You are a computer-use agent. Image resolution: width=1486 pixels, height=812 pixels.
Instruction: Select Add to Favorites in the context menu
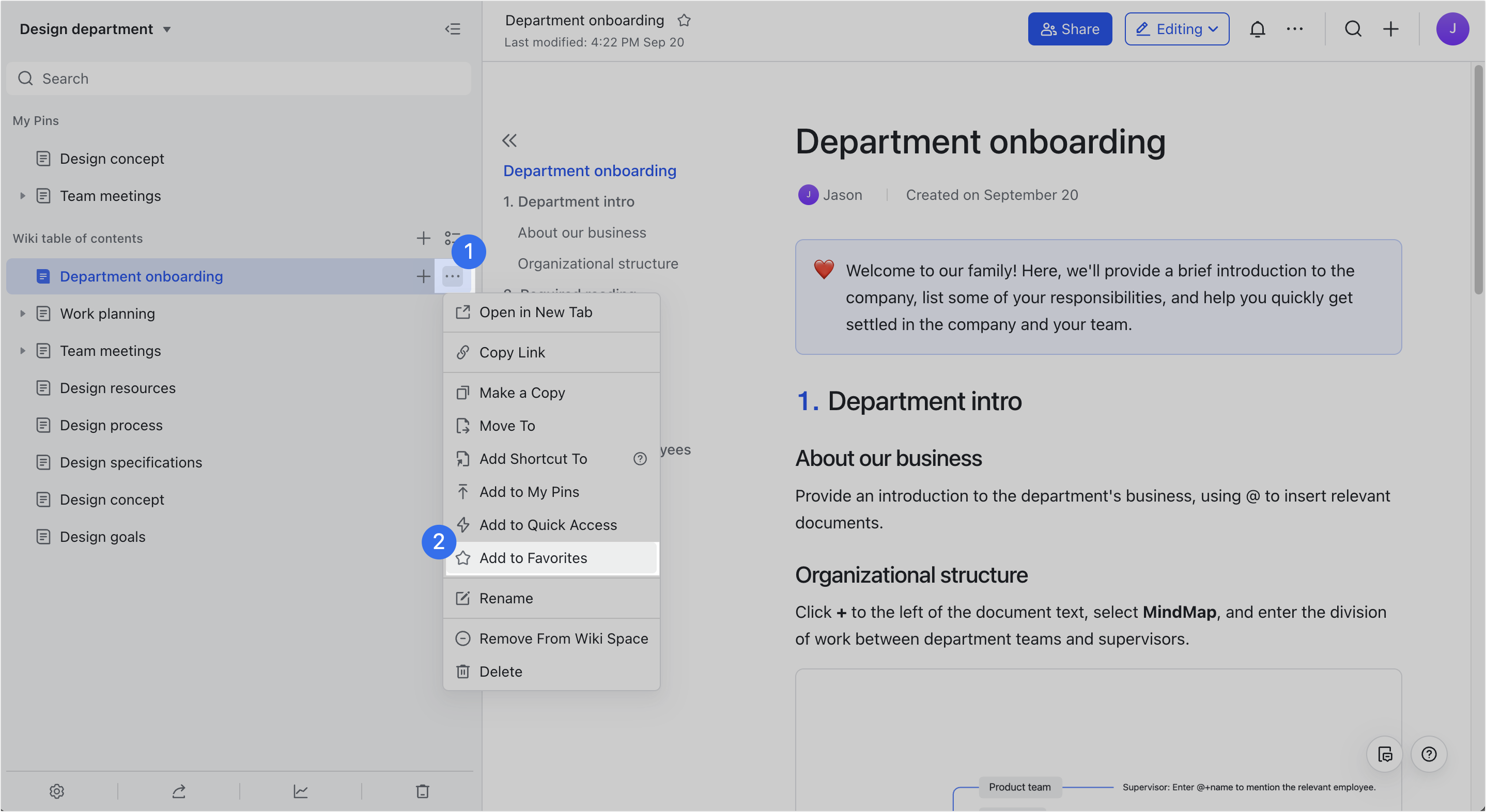[x=533, y=558]
